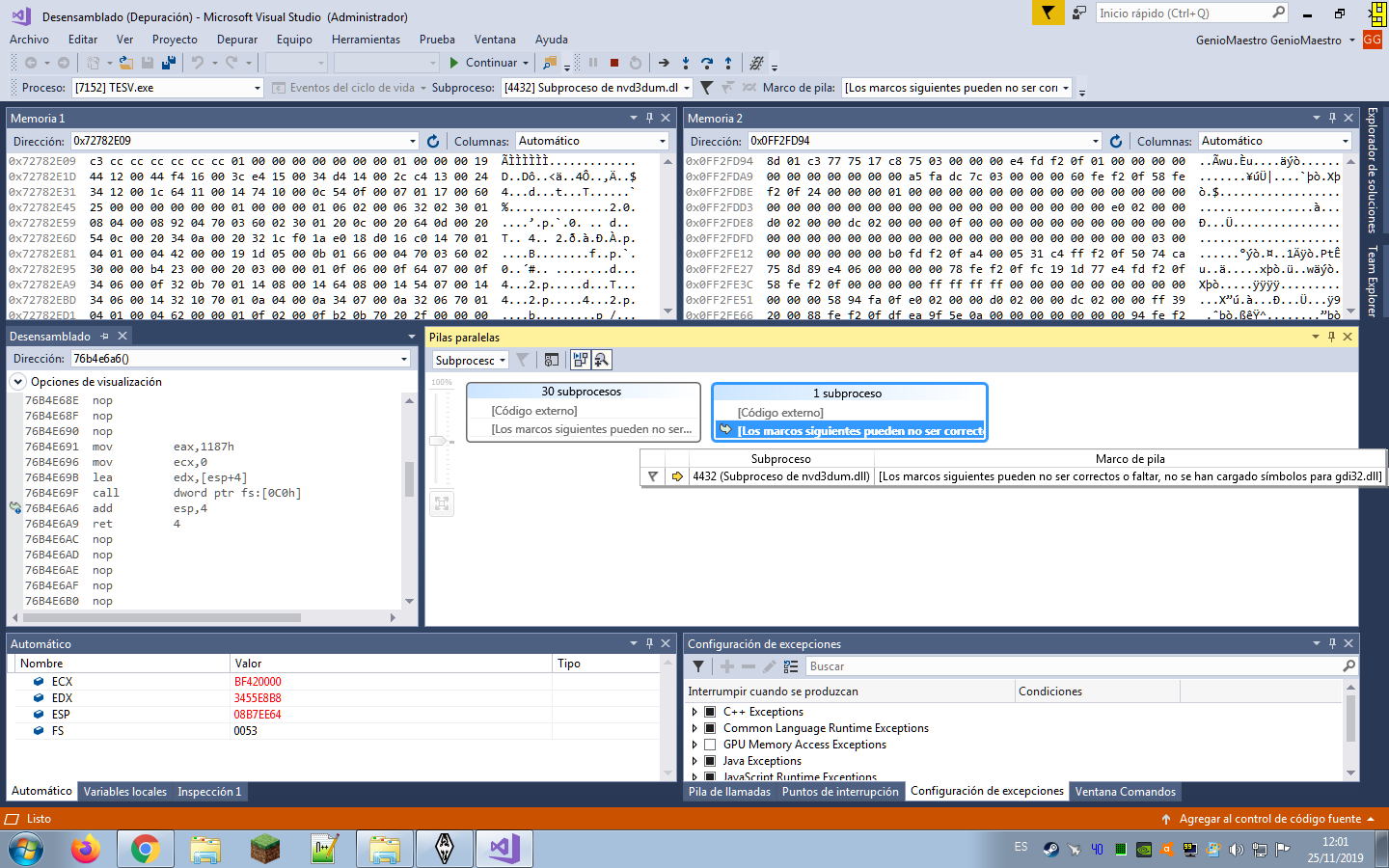Restore exception list to default settings

click(791, 666)
